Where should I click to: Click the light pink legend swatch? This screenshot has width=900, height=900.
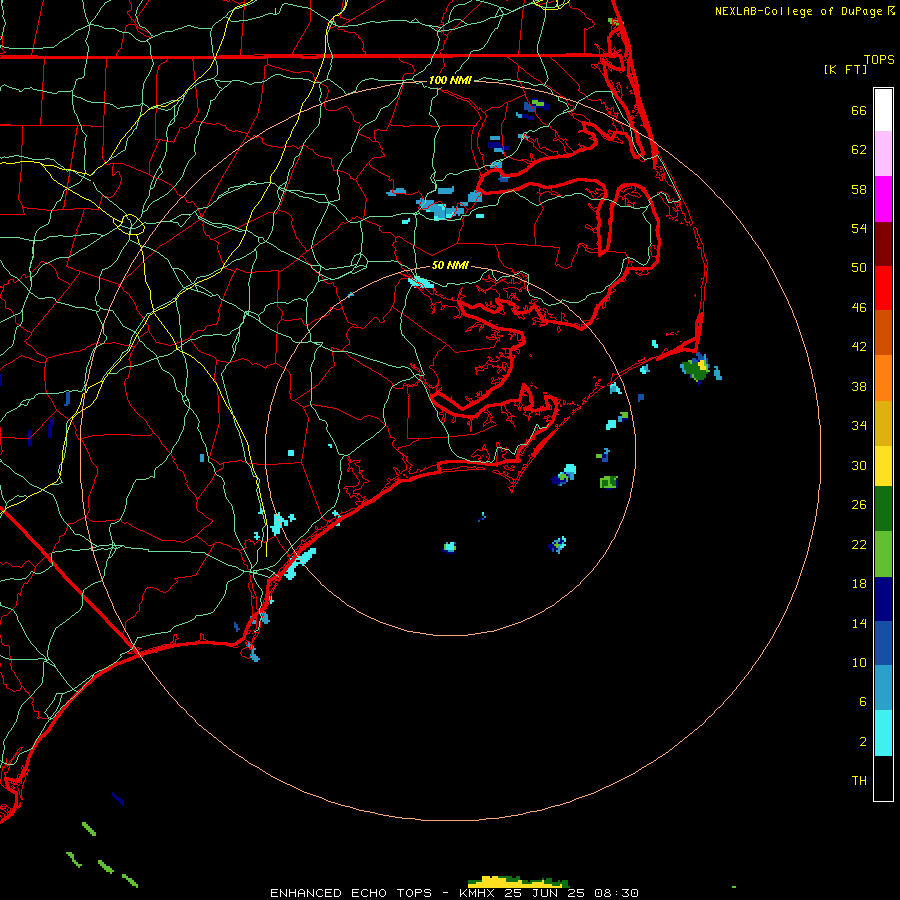(883, 154)
